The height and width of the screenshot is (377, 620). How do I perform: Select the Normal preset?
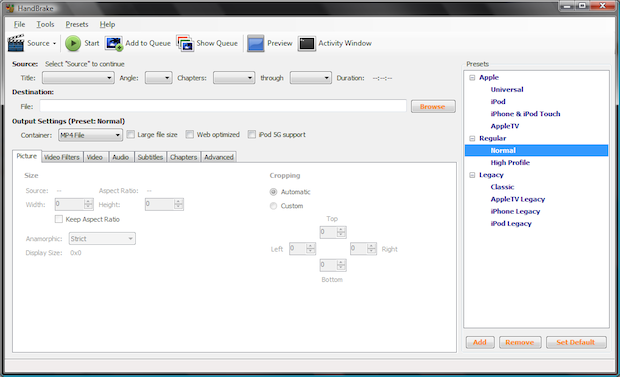point(536,150)
